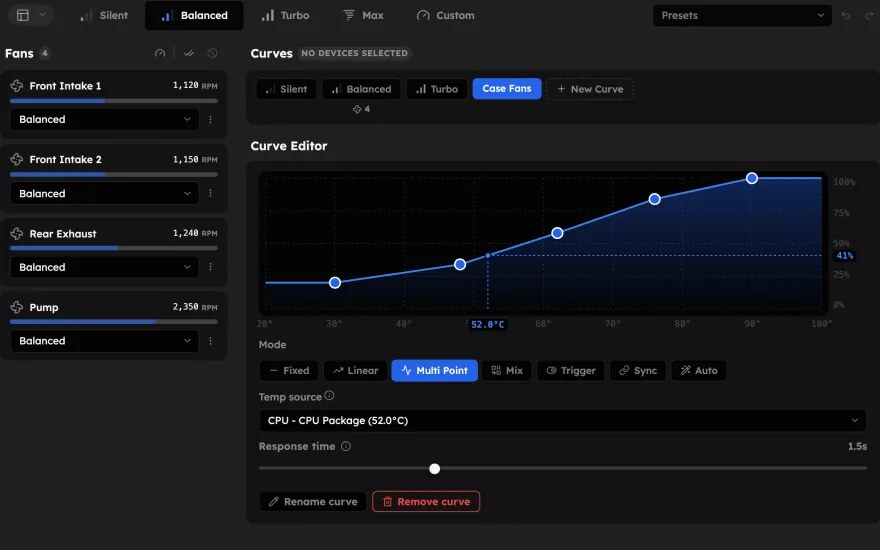Click the Temp source info icon
The image size is (880, 550).
tap(329, 396)
